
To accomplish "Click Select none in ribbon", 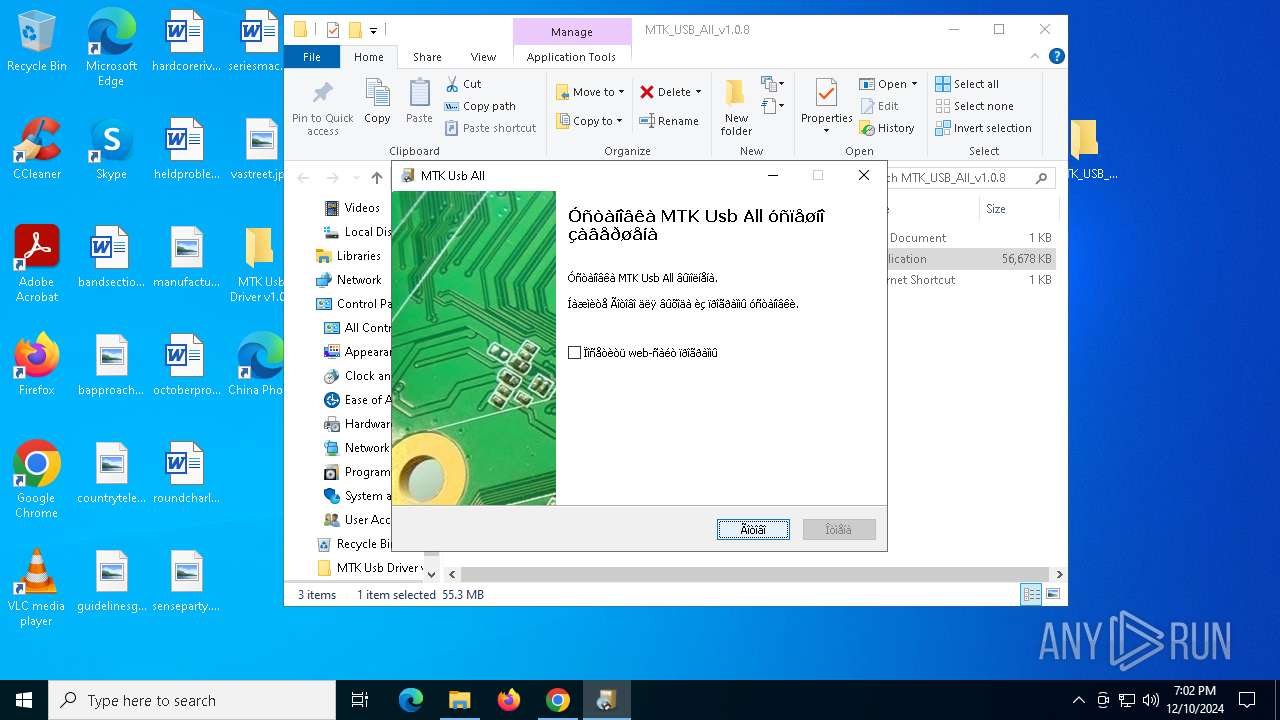I will 974,106.
